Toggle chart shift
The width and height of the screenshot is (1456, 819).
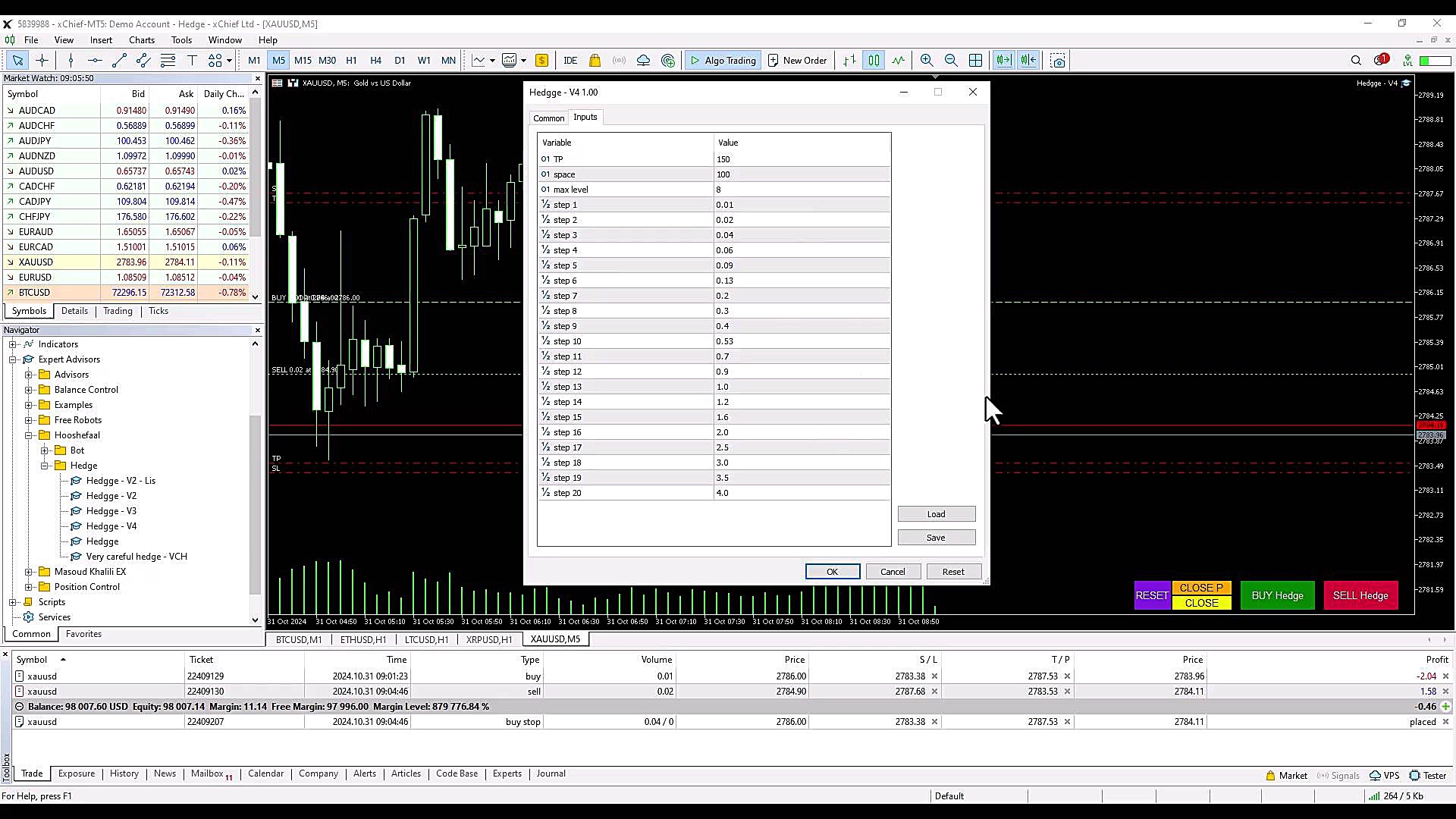1028,61
